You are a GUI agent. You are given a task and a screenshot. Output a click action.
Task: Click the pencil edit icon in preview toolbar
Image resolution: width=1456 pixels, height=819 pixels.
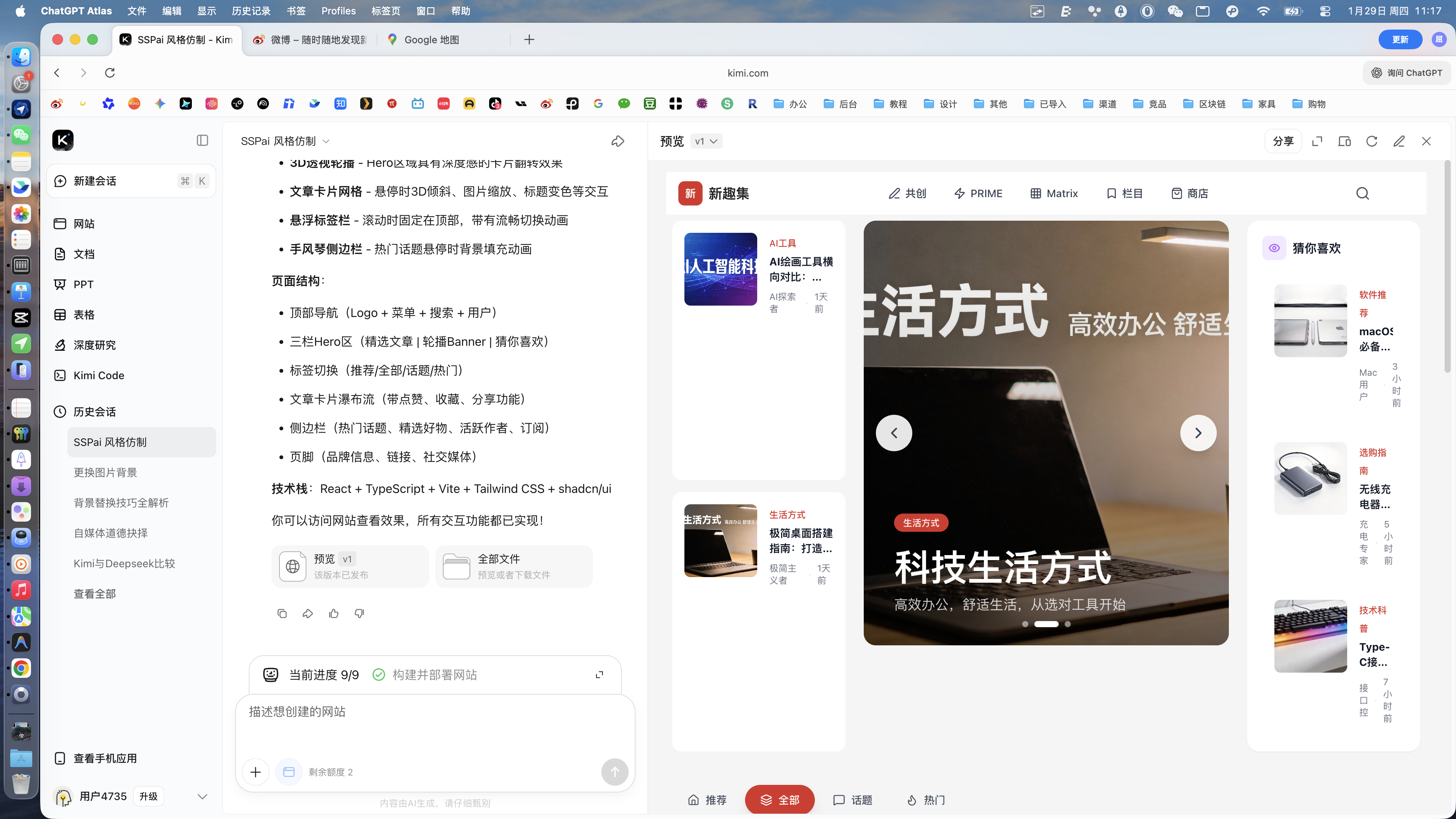click(1398, 141)
